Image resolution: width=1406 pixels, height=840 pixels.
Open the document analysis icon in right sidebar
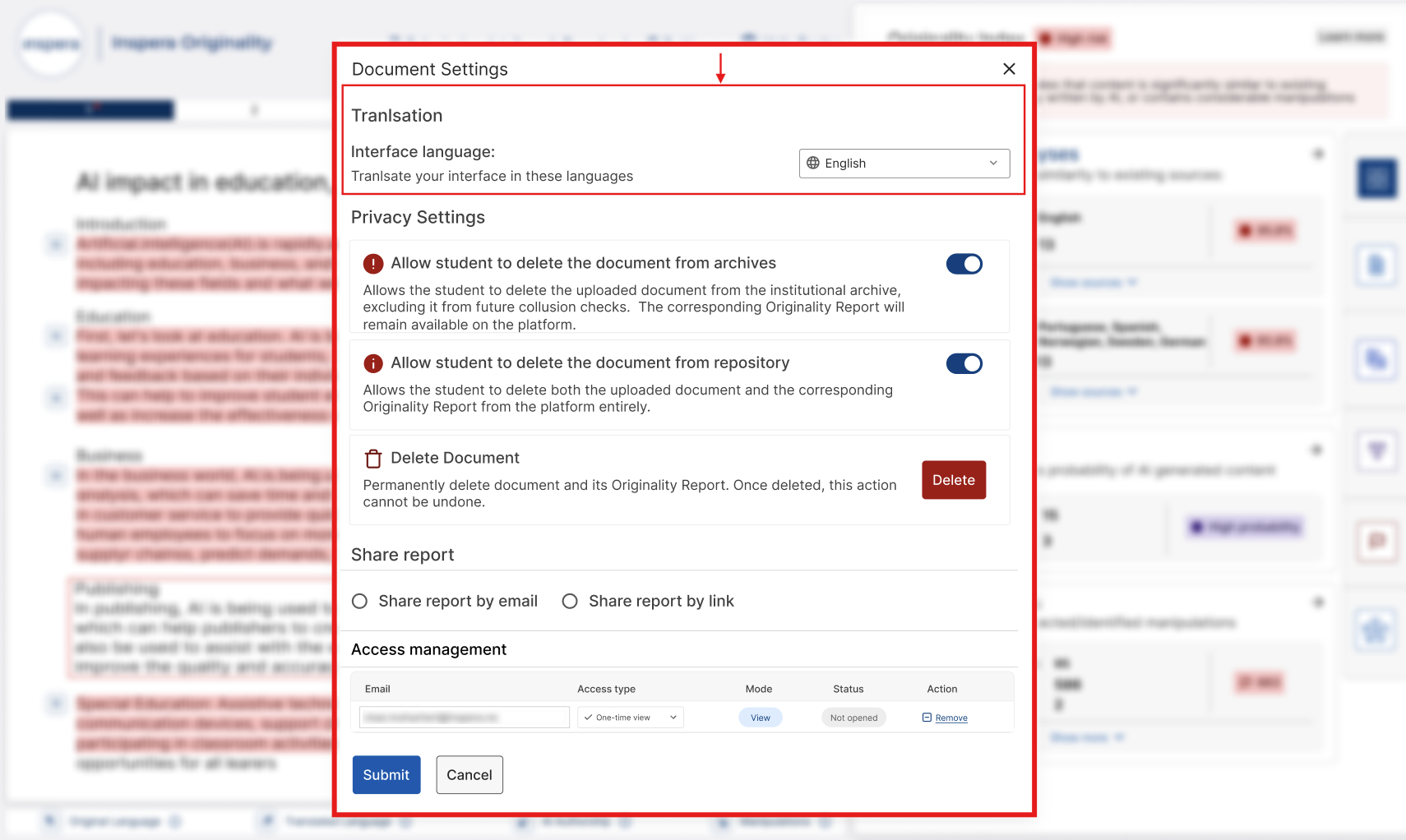click(x=1376, y=265)
